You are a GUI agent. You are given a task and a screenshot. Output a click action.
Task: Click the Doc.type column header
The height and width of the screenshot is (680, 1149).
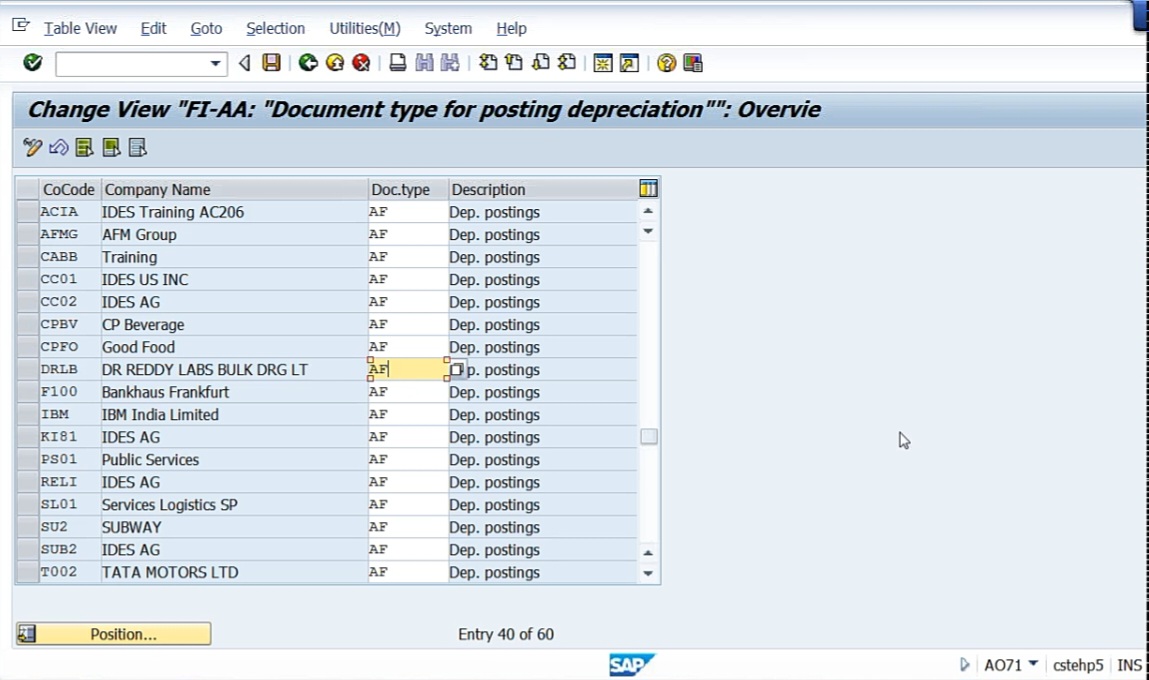[x=408, y=190]
